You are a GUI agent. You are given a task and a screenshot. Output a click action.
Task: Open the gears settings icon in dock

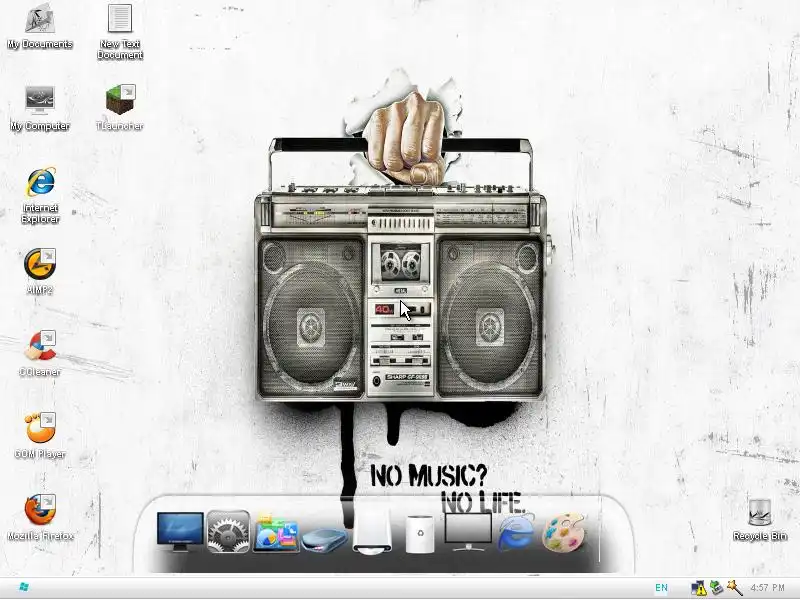(x=228, y=532)
